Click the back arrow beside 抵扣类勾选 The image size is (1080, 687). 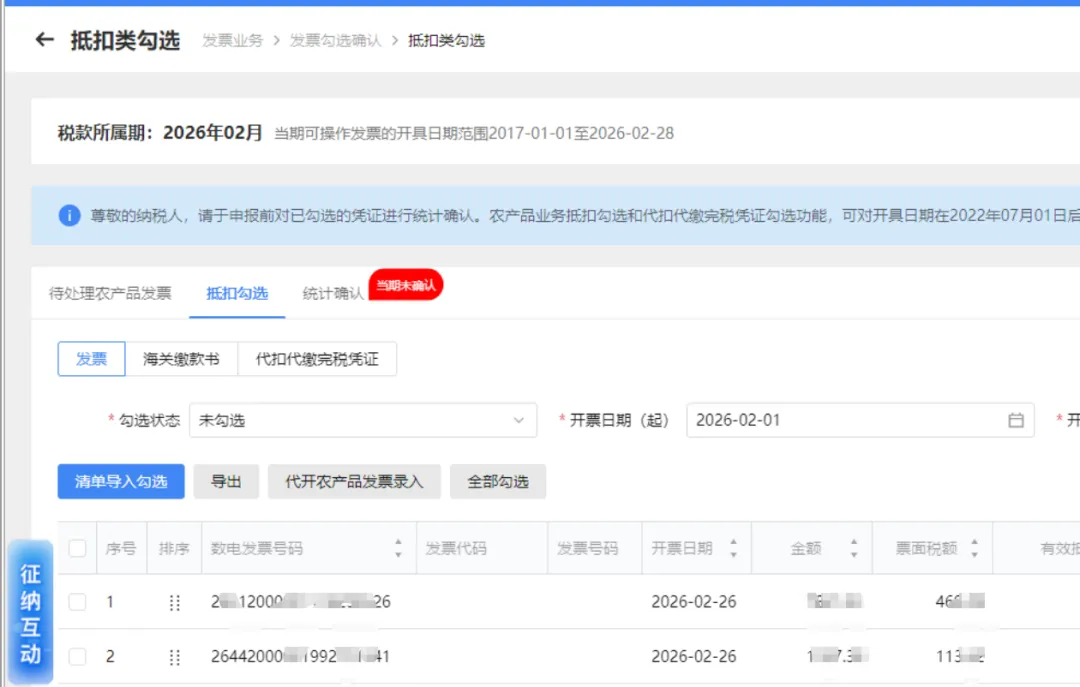[45, 40]
